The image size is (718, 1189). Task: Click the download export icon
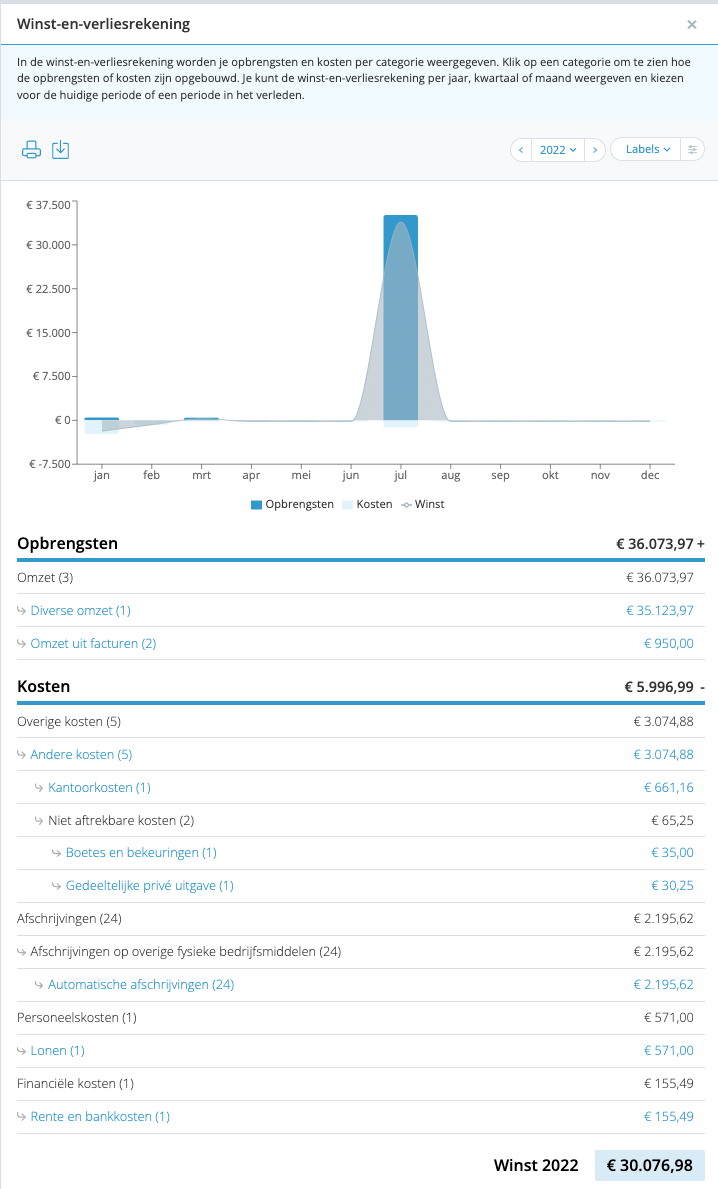(x=61, y=149)
